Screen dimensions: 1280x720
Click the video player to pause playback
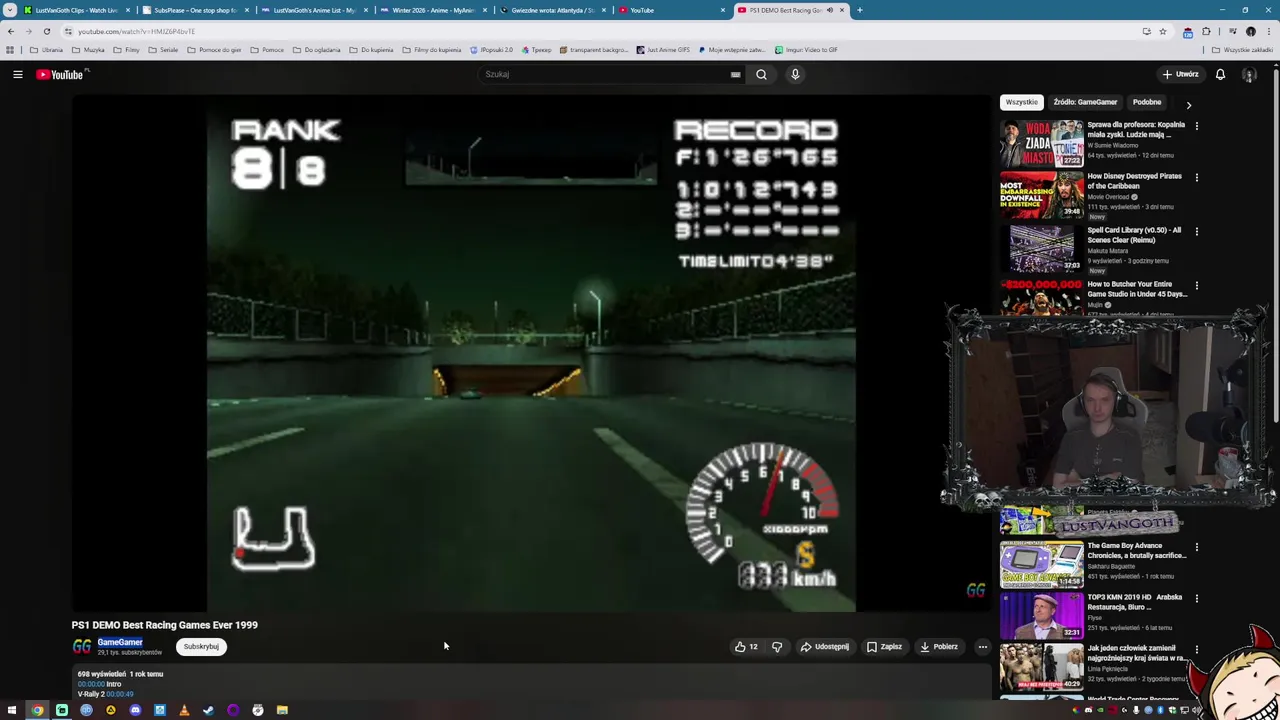coord(531,355)
